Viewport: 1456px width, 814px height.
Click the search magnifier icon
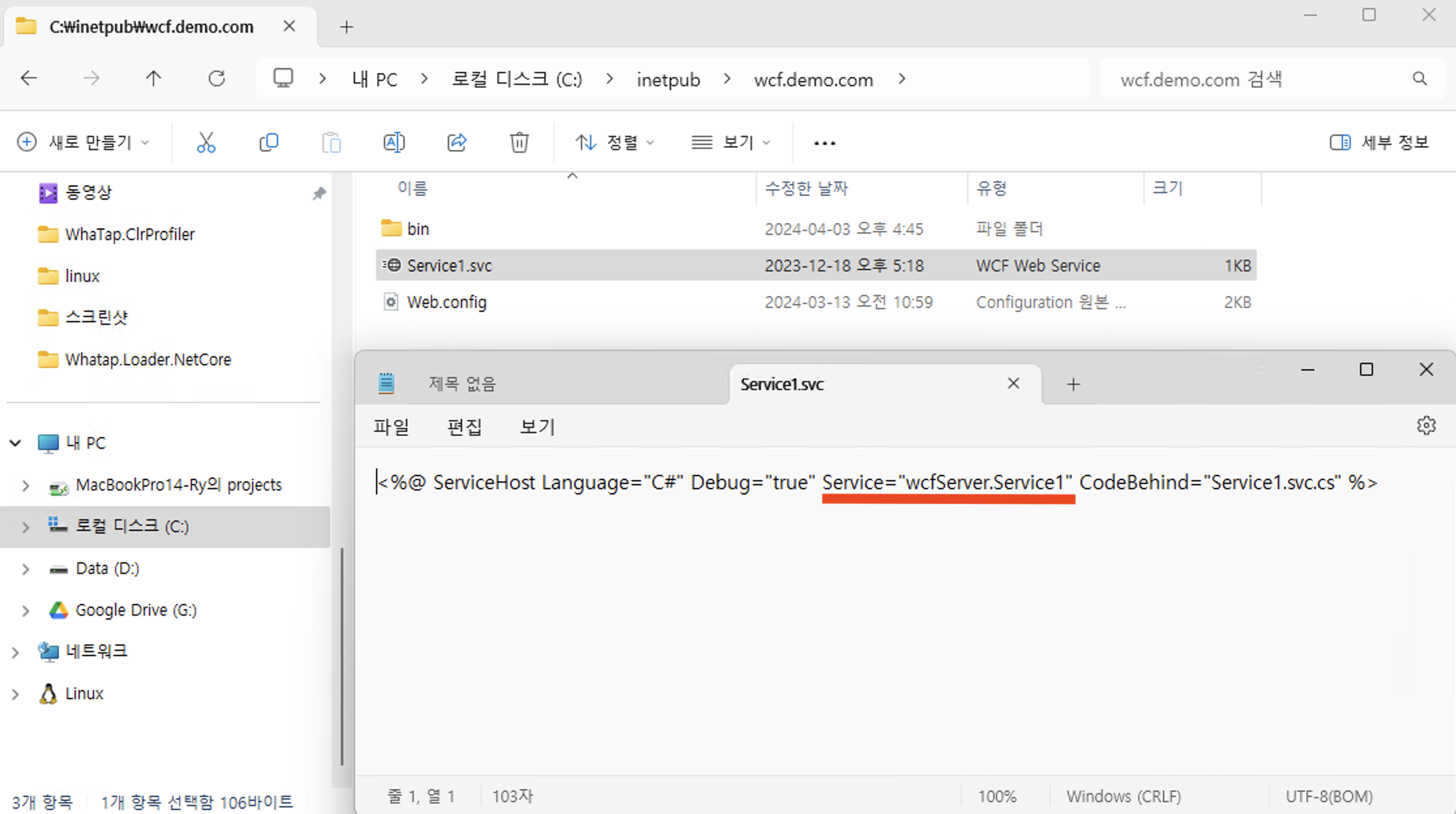(1419, 79)
